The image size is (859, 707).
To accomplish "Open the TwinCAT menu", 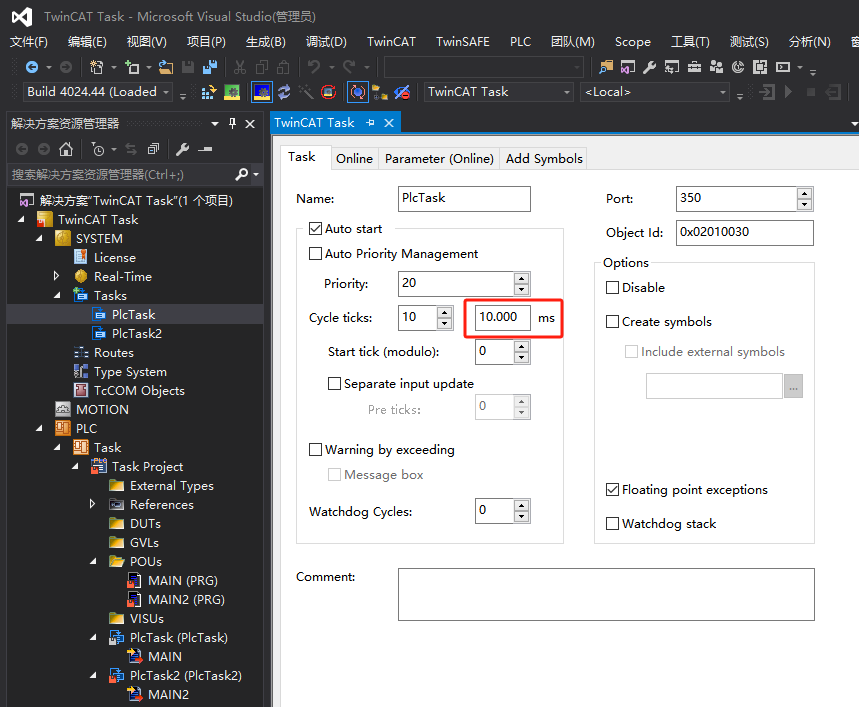I will (391, 42).
